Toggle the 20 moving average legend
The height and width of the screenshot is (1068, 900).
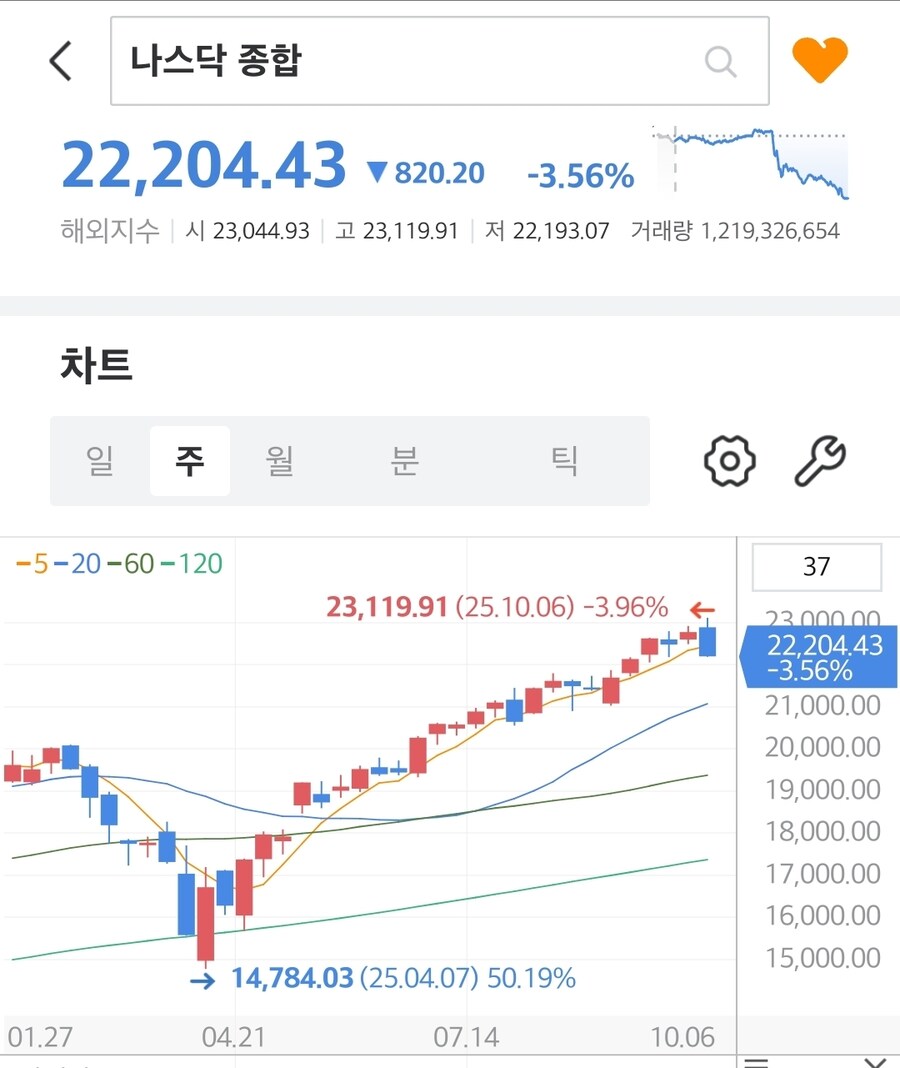click(78, 565)
